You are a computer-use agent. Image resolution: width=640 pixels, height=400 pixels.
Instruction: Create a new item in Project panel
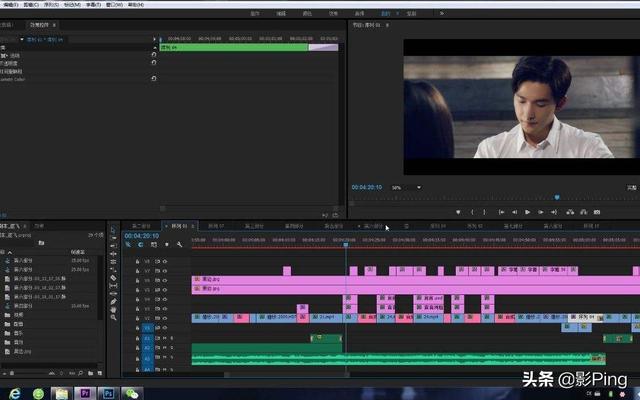click(x=100, y=373)
